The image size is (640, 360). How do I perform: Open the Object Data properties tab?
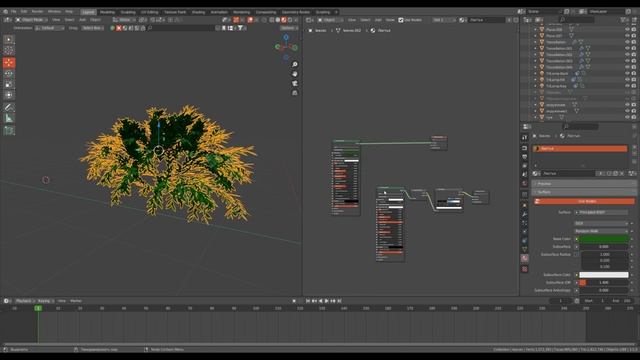(525, 249)
